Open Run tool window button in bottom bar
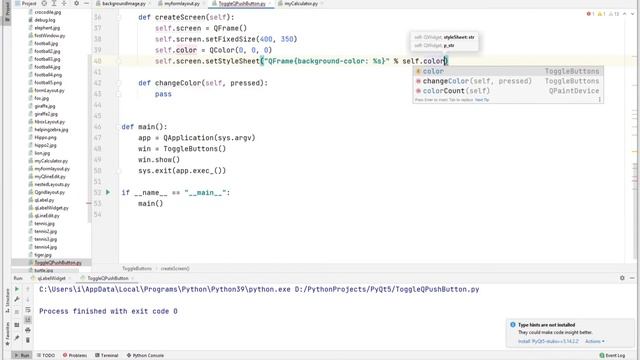This screenshot has height=360, width=640. point(21,356)
